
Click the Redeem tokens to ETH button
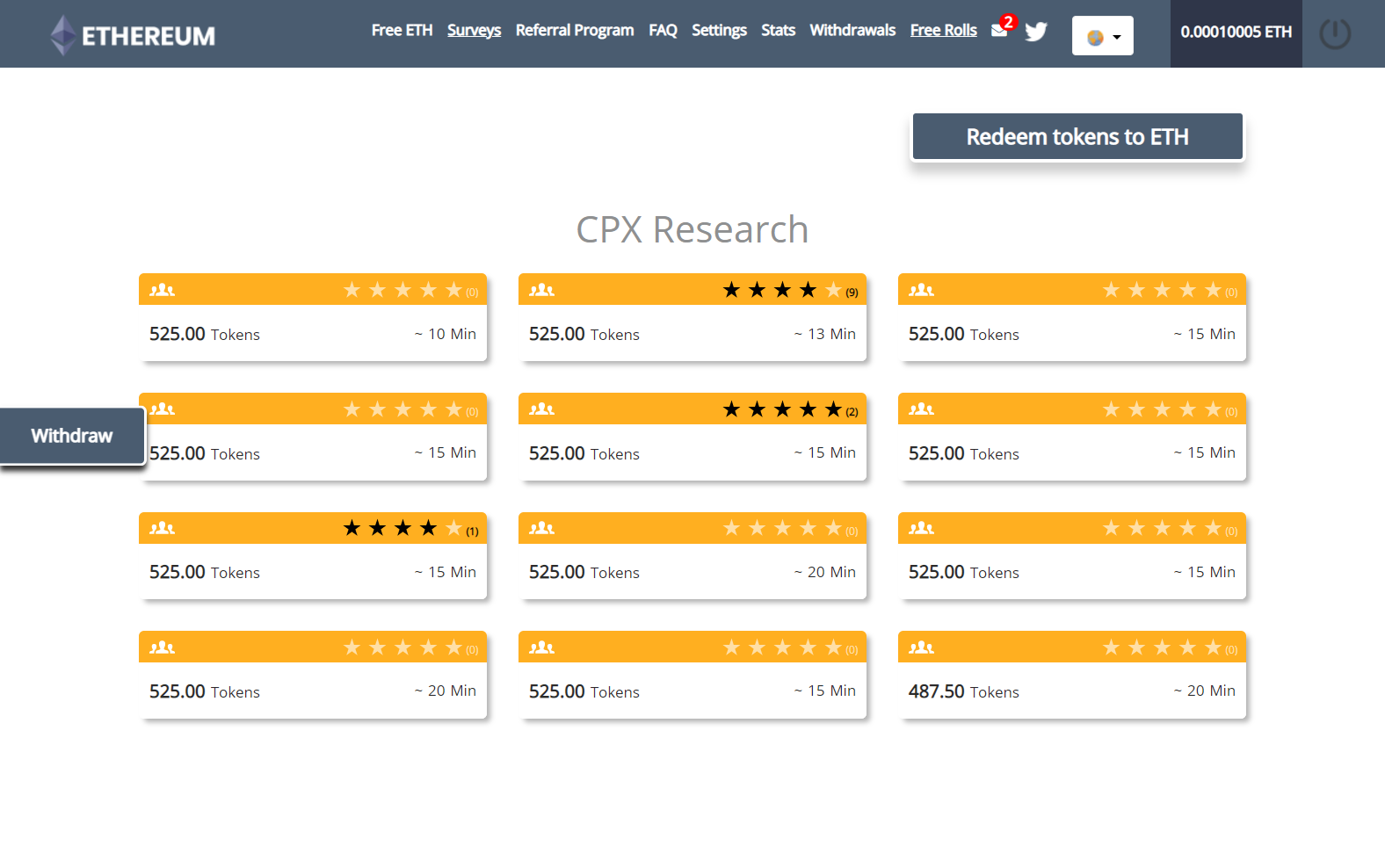1077,136
